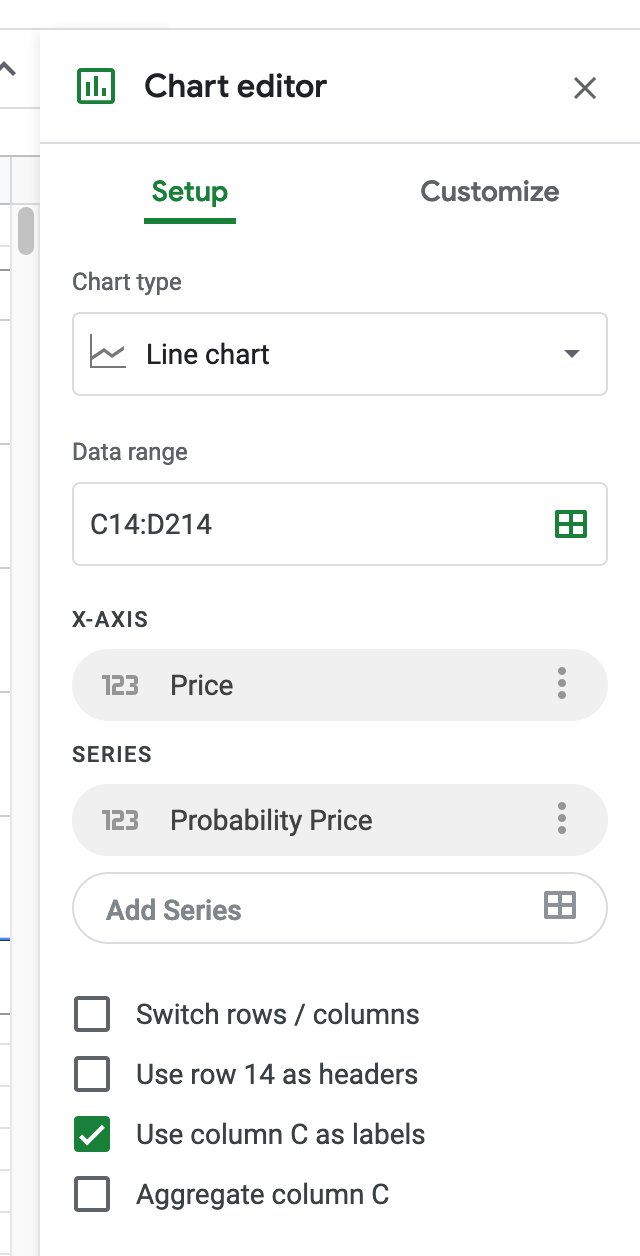The height and width of the screenshot is (1256, 640).
Task: Close the Chart editor panel
Action: tap(585, 88)
